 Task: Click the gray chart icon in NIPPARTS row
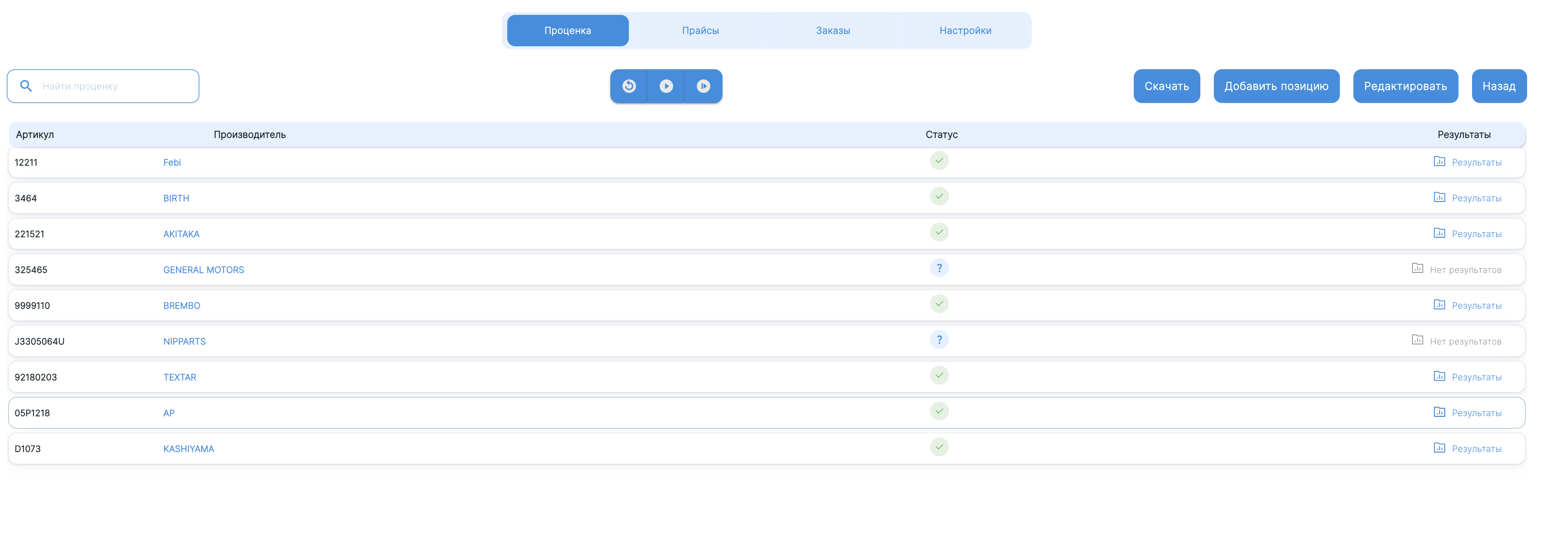pos(1417,340)
